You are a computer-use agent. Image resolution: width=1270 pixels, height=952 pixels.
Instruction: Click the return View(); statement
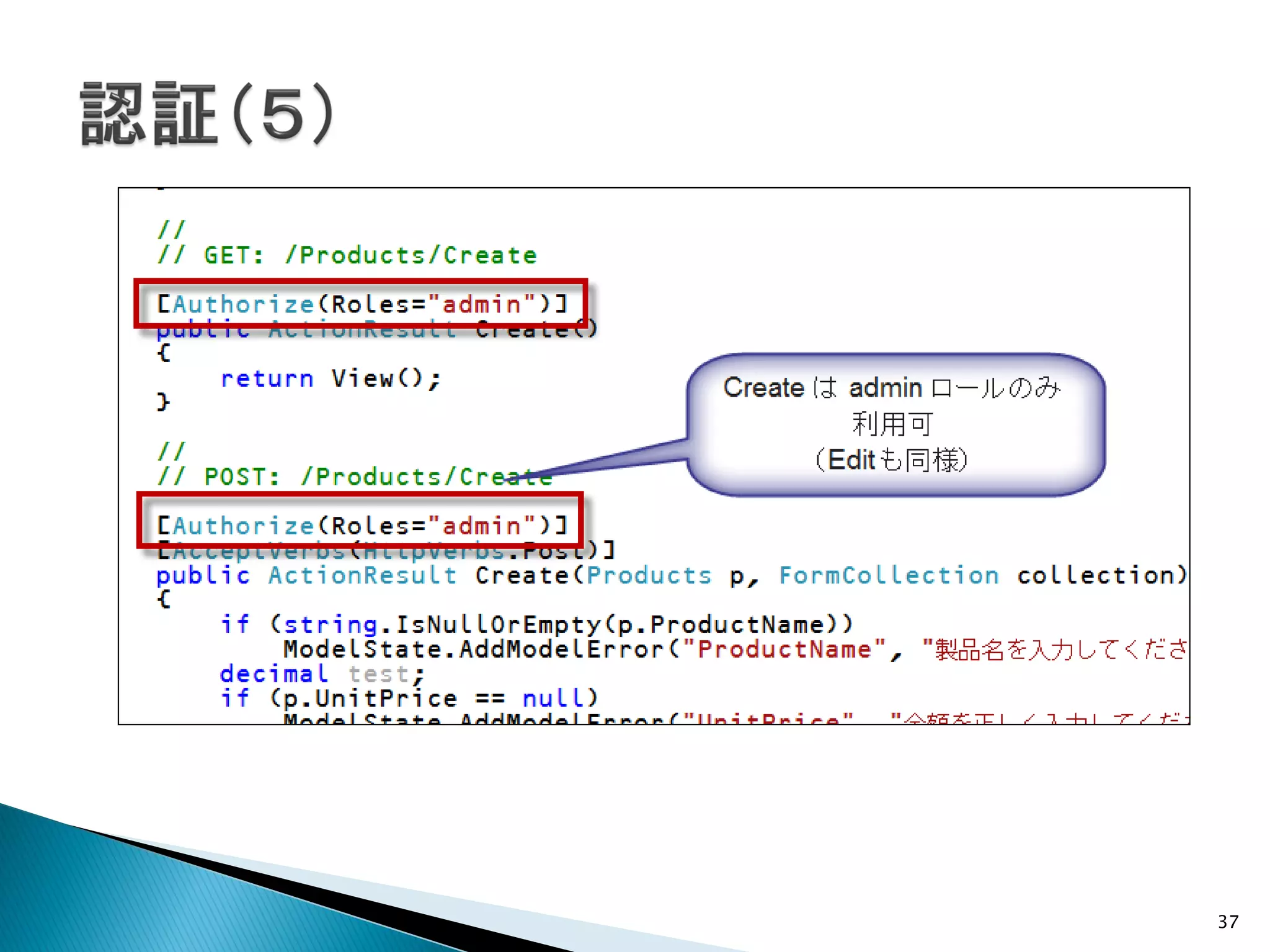[x=330, y=378]
